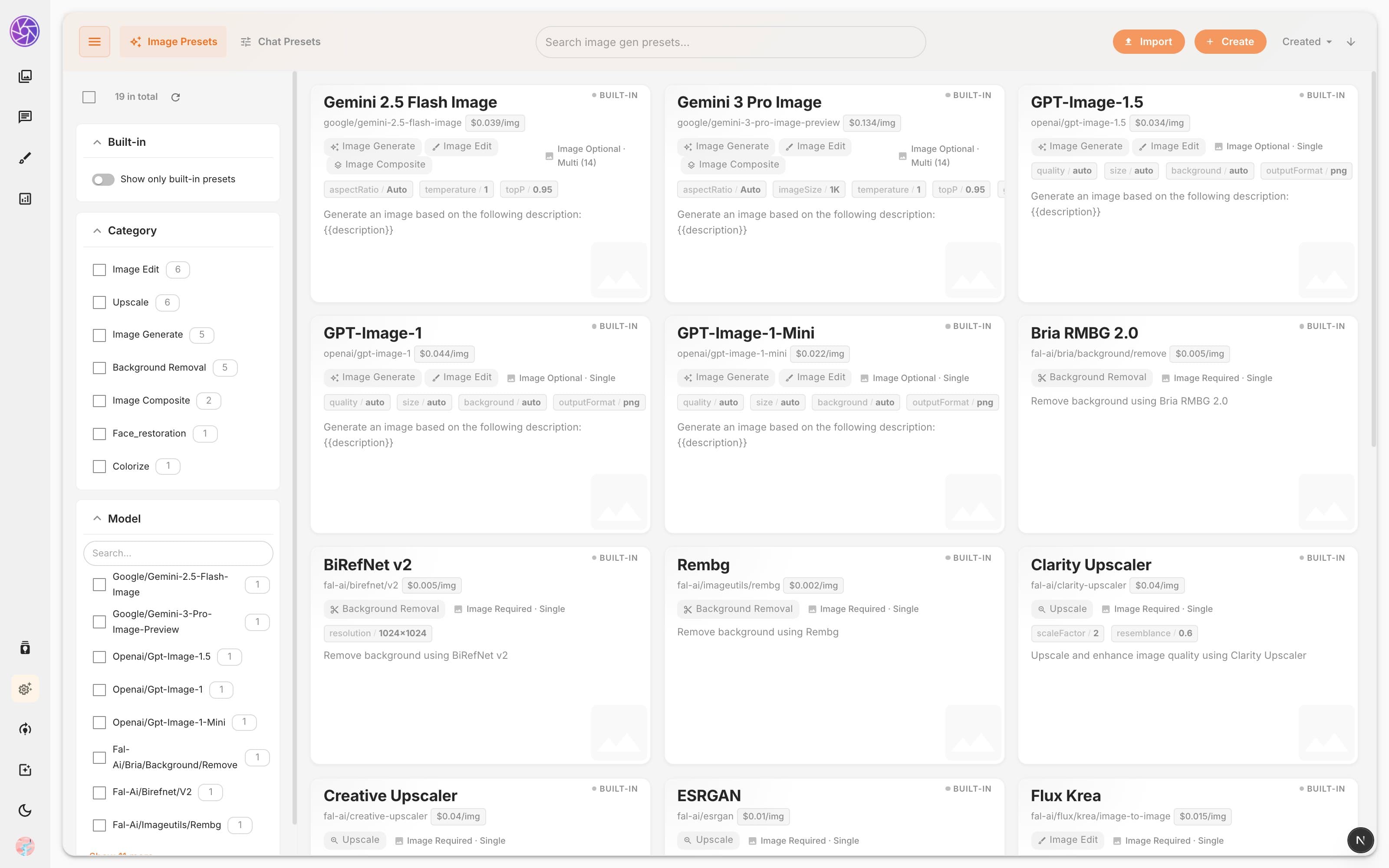This screenshot has width=1389, height=868.
Task: Check the Openai/Gpt-Image-1-Mini model filter
Action: [99, 723]
